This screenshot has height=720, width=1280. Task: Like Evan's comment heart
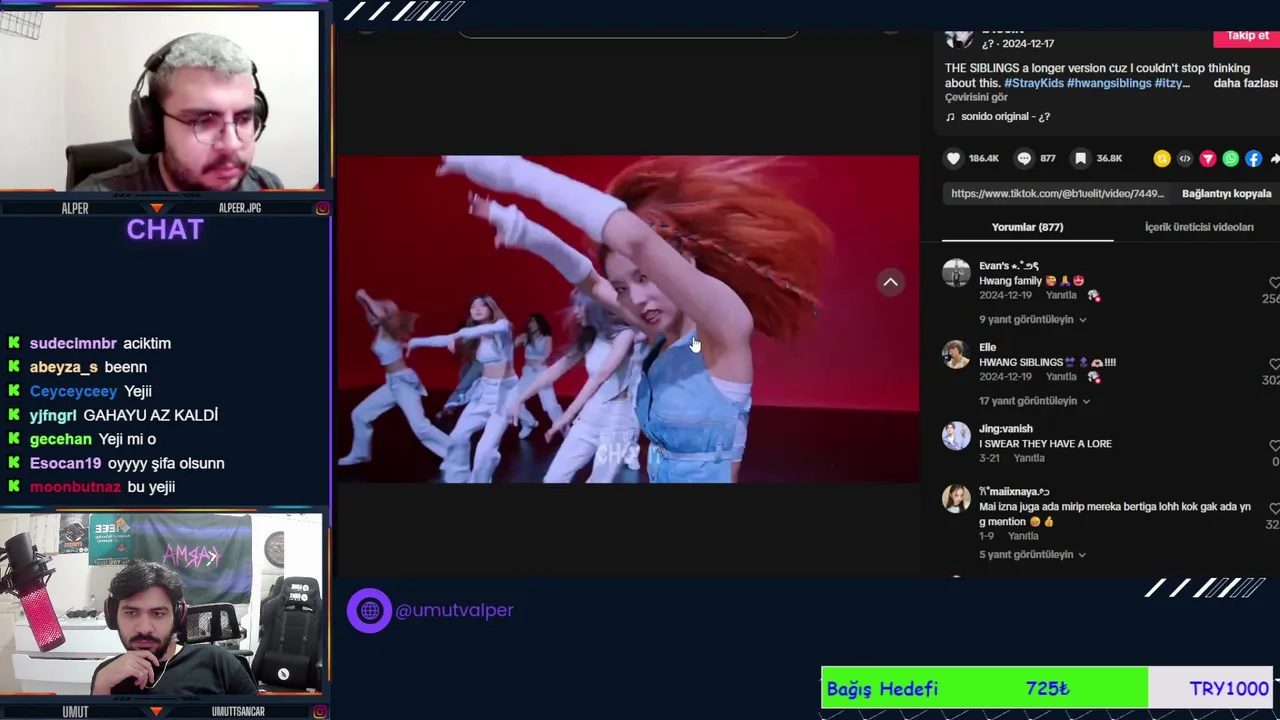1274,283
